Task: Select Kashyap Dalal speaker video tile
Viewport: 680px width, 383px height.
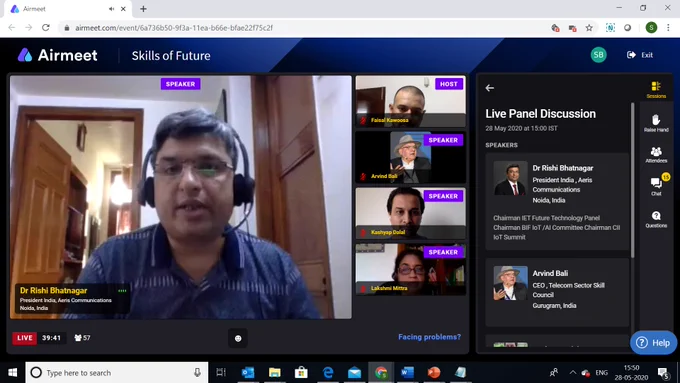Action: tap(411, 213)
